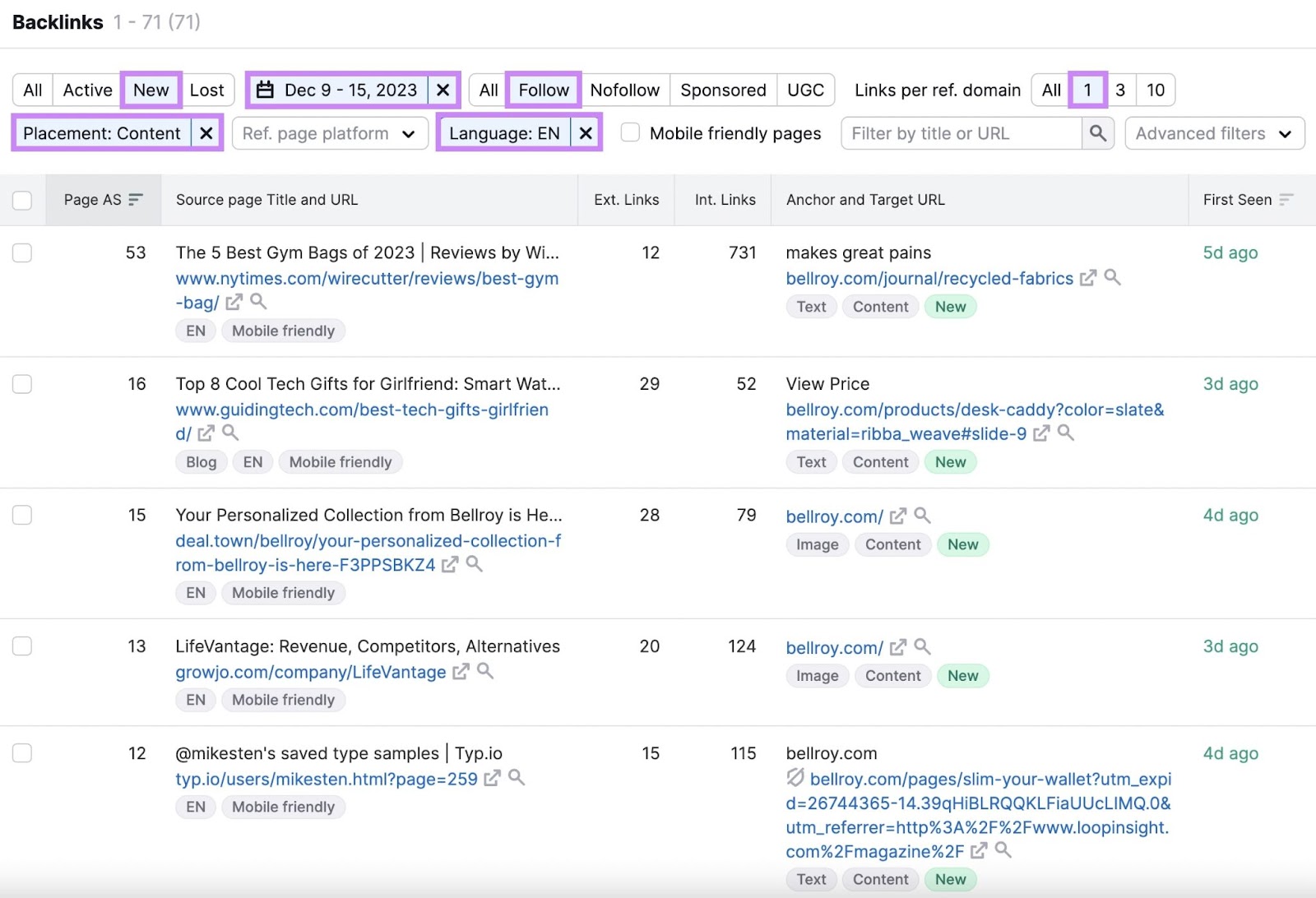Open nytimes wirecutter source URL in new tab icon
The image size is (1316, 898).
tap(234, 303)
